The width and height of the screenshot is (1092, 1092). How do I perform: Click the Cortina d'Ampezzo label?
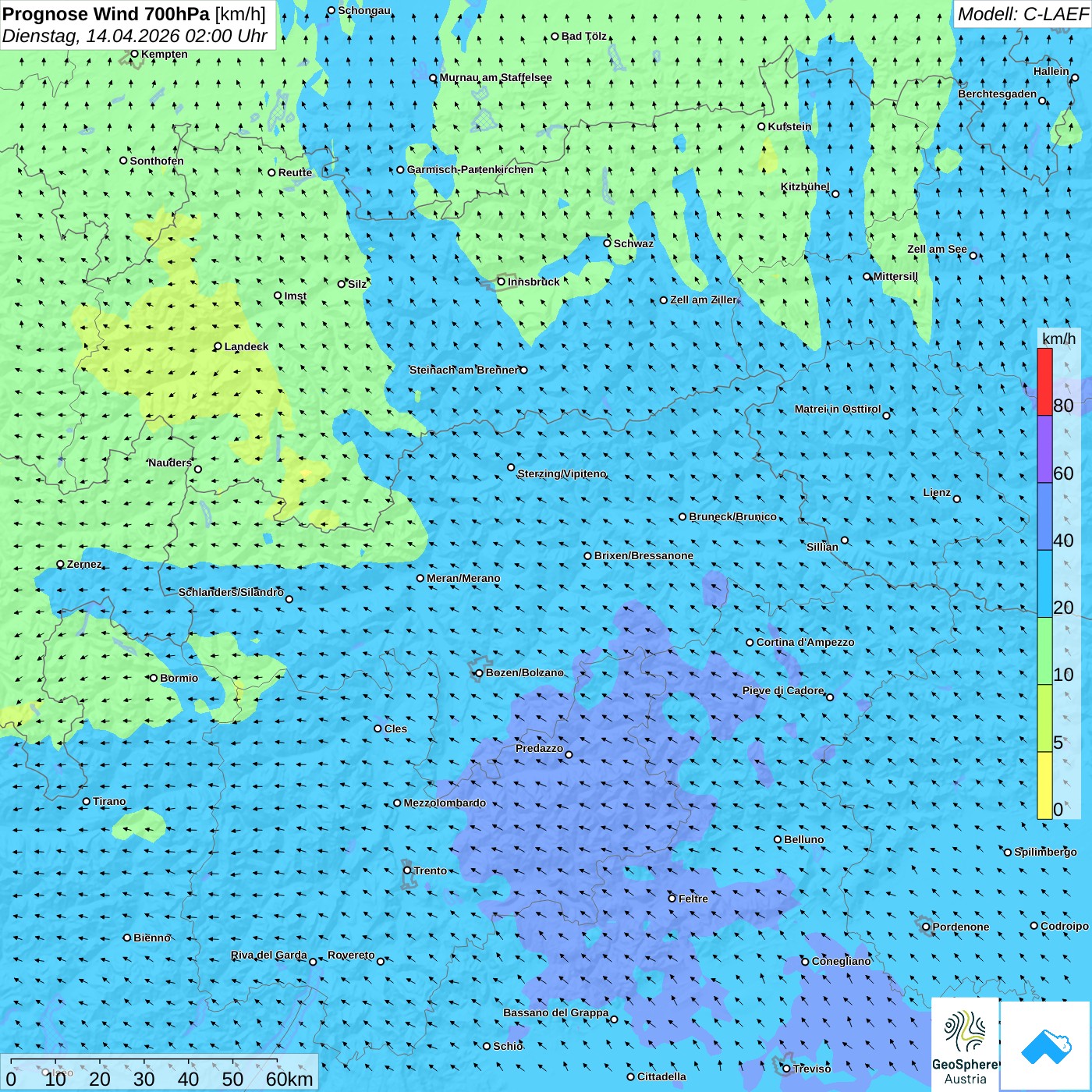pos(805,642)
